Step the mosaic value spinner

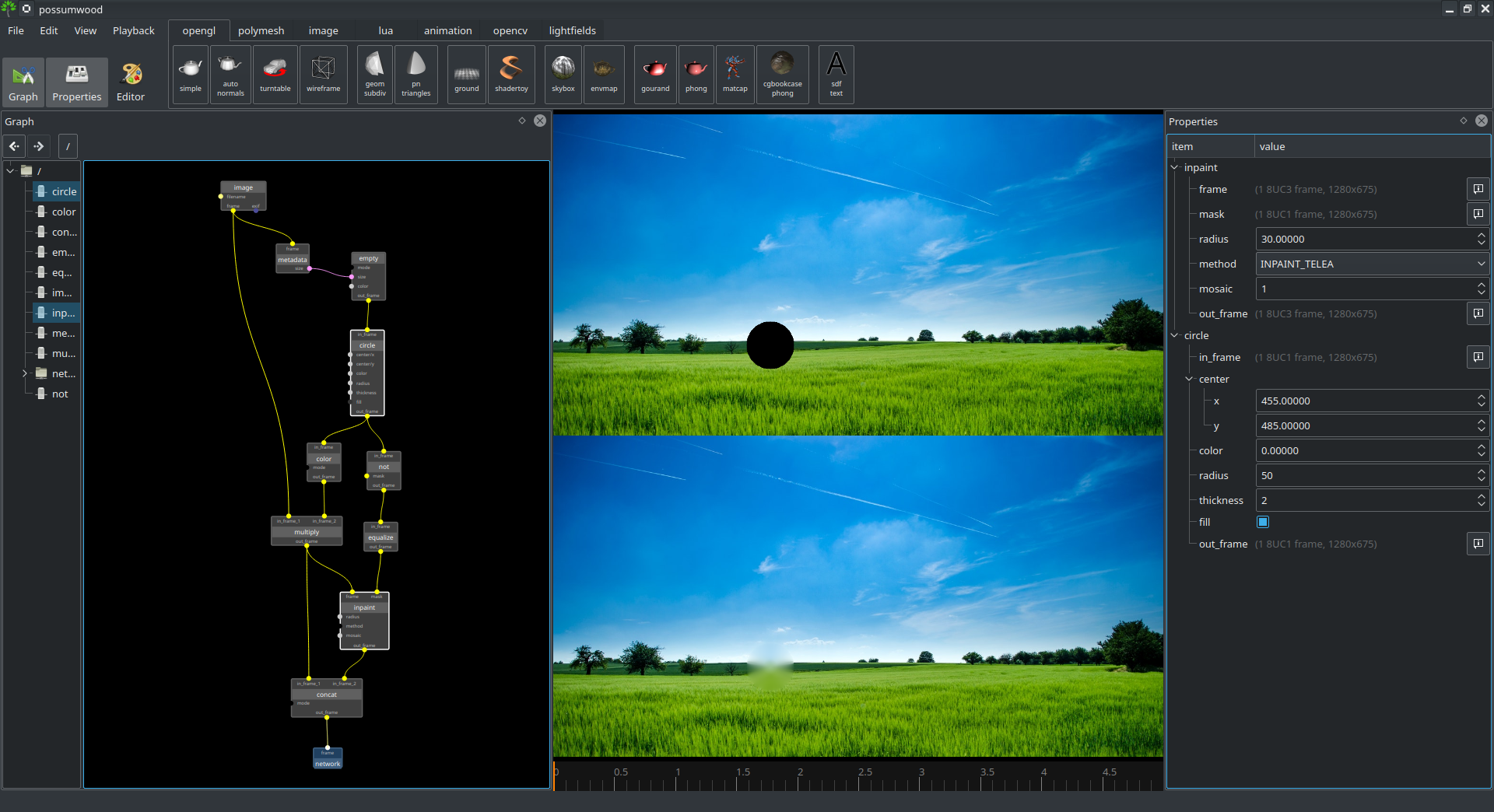tap(1482, 289)
